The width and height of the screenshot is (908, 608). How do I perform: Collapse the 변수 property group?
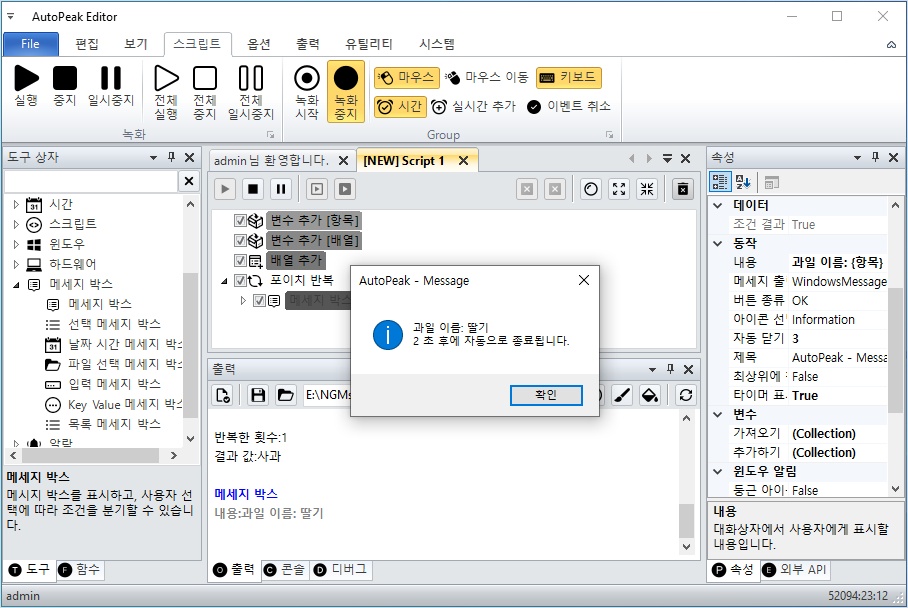point(718,415)
